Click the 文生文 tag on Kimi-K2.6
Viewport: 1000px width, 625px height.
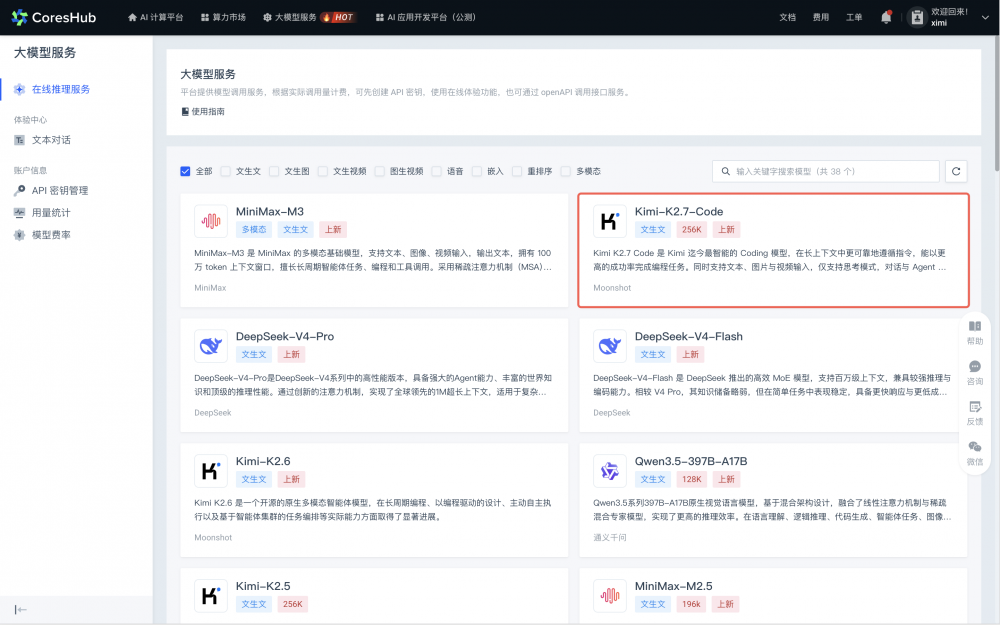click(254, 480)
